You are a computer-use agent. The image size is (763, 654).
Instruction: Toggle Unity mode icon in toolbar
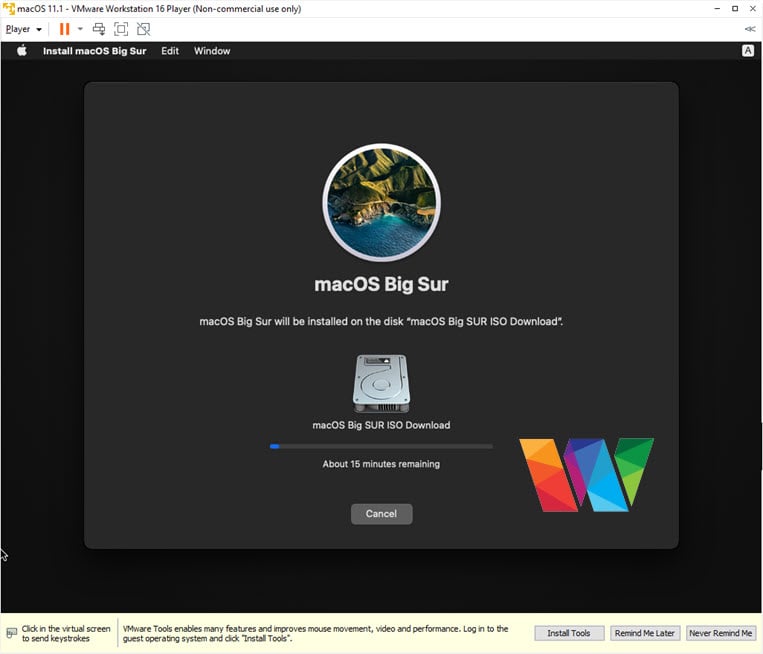(143, 29)
